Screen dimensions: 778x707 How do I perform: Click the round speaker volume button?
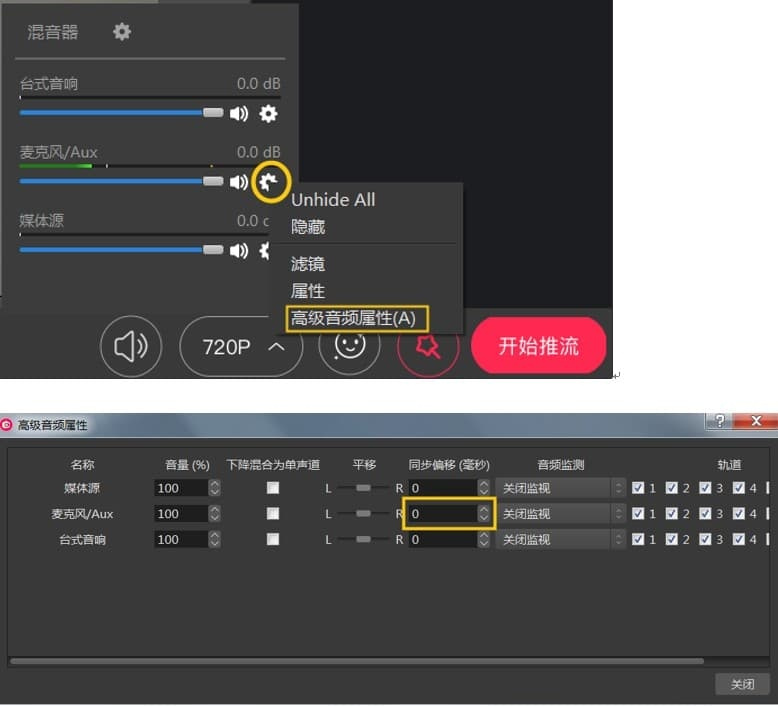click(131, 346)
